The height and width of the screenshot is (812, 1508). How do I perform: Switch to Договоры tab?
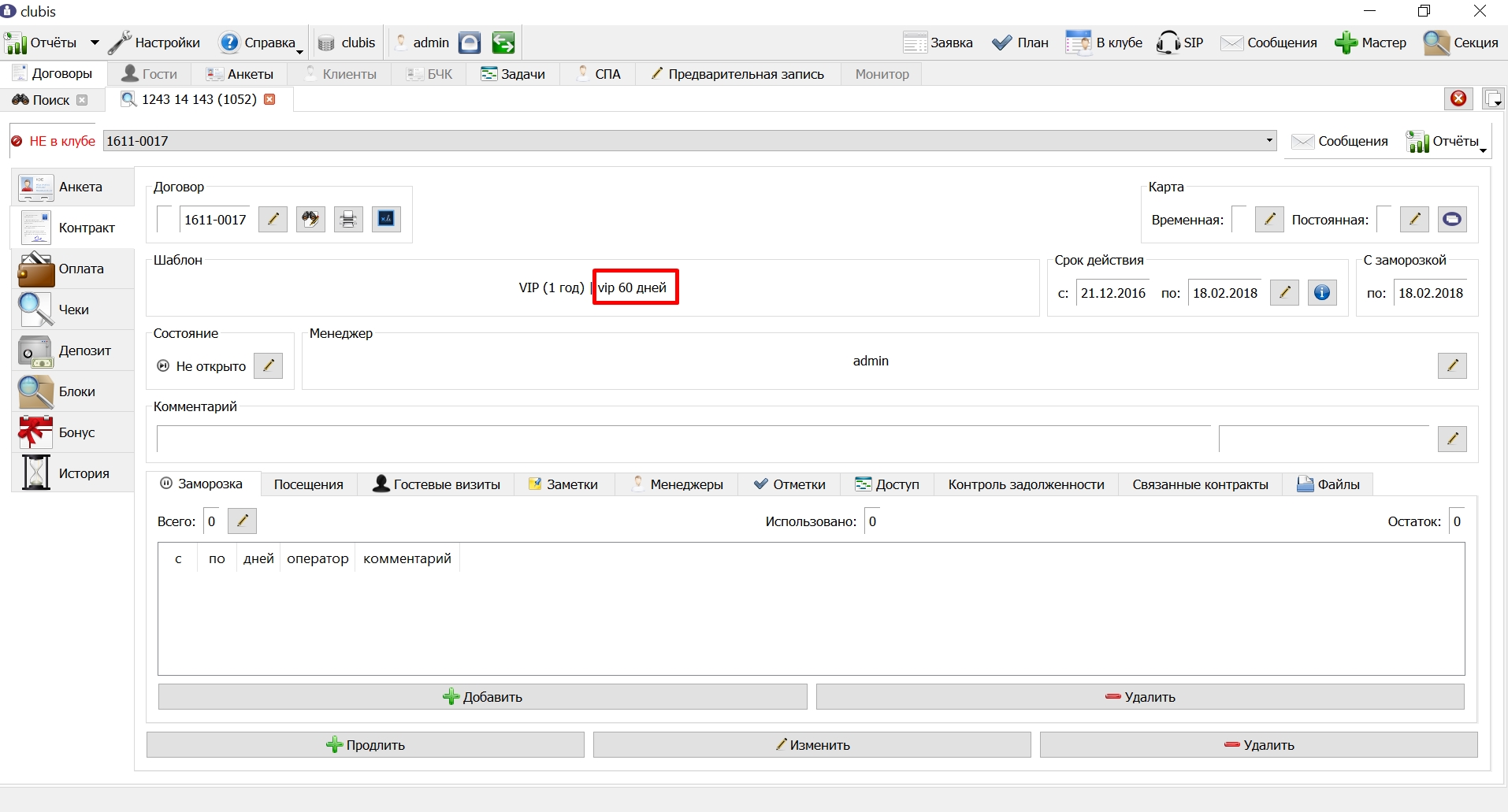(x=53, y=73)
